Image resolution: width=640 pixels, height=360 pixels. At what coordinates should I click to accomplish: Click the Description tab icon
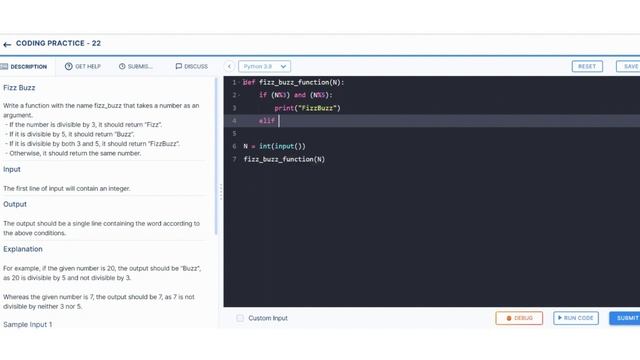[4, 67]
